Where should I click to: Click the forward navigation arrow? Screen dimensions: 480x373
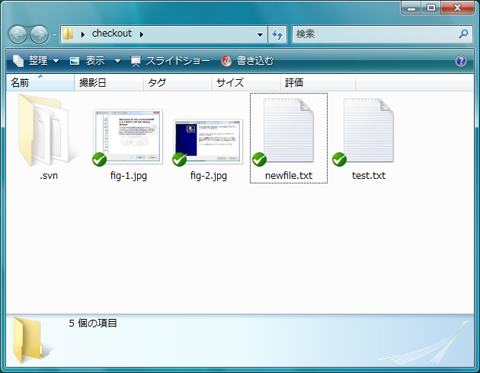pos(39,34)
